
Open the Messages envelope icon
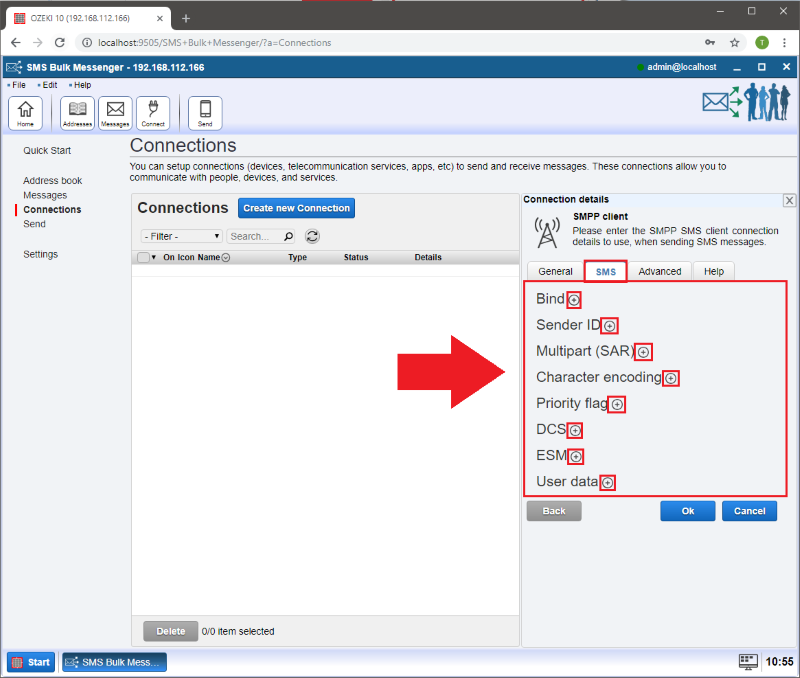pyautogui.click(x=115, y=113)
